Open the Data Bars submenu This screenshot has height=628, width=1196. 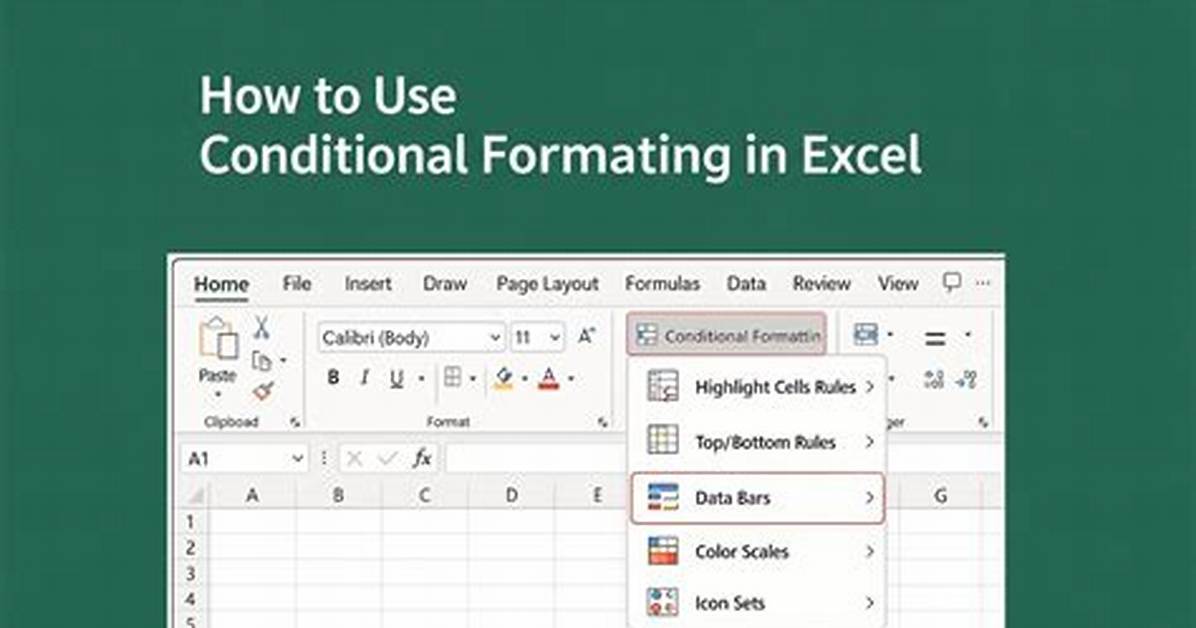pos(758,498)
